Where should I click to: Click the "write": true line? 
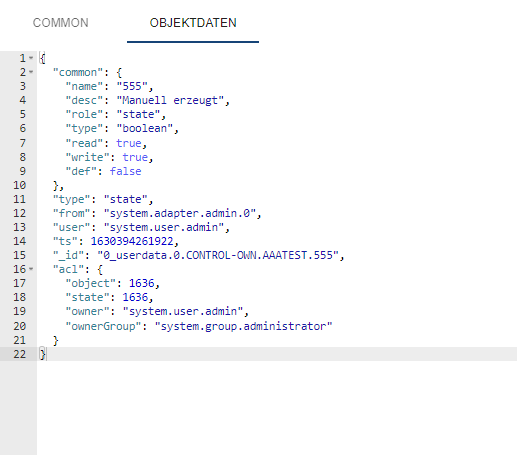click(109, 157)
